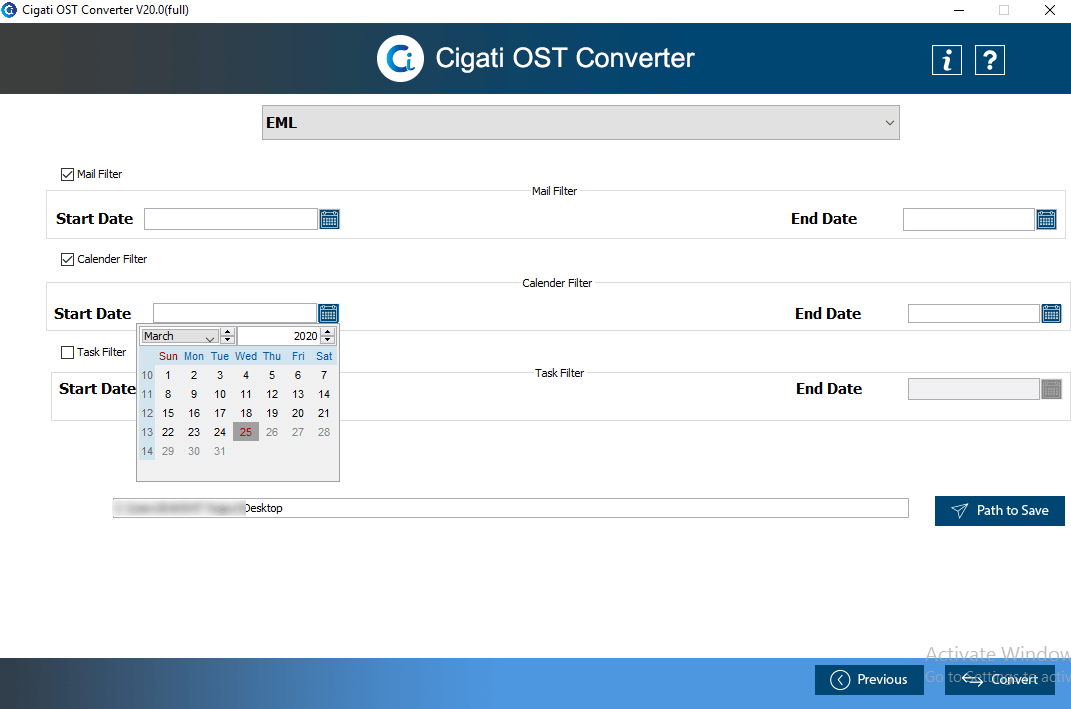Select March 4 in calendar
1071x709 pixels.
tap(246, 375)
